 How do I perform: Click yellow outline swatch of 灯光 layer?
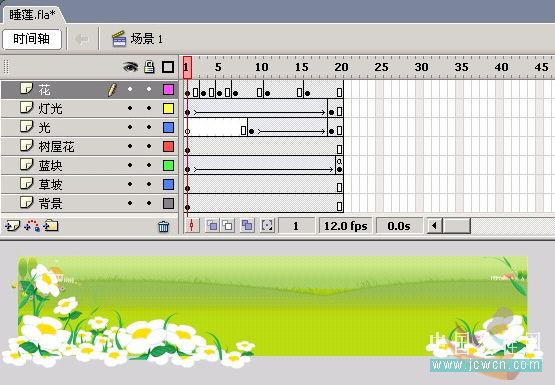[x=168, y=108]
